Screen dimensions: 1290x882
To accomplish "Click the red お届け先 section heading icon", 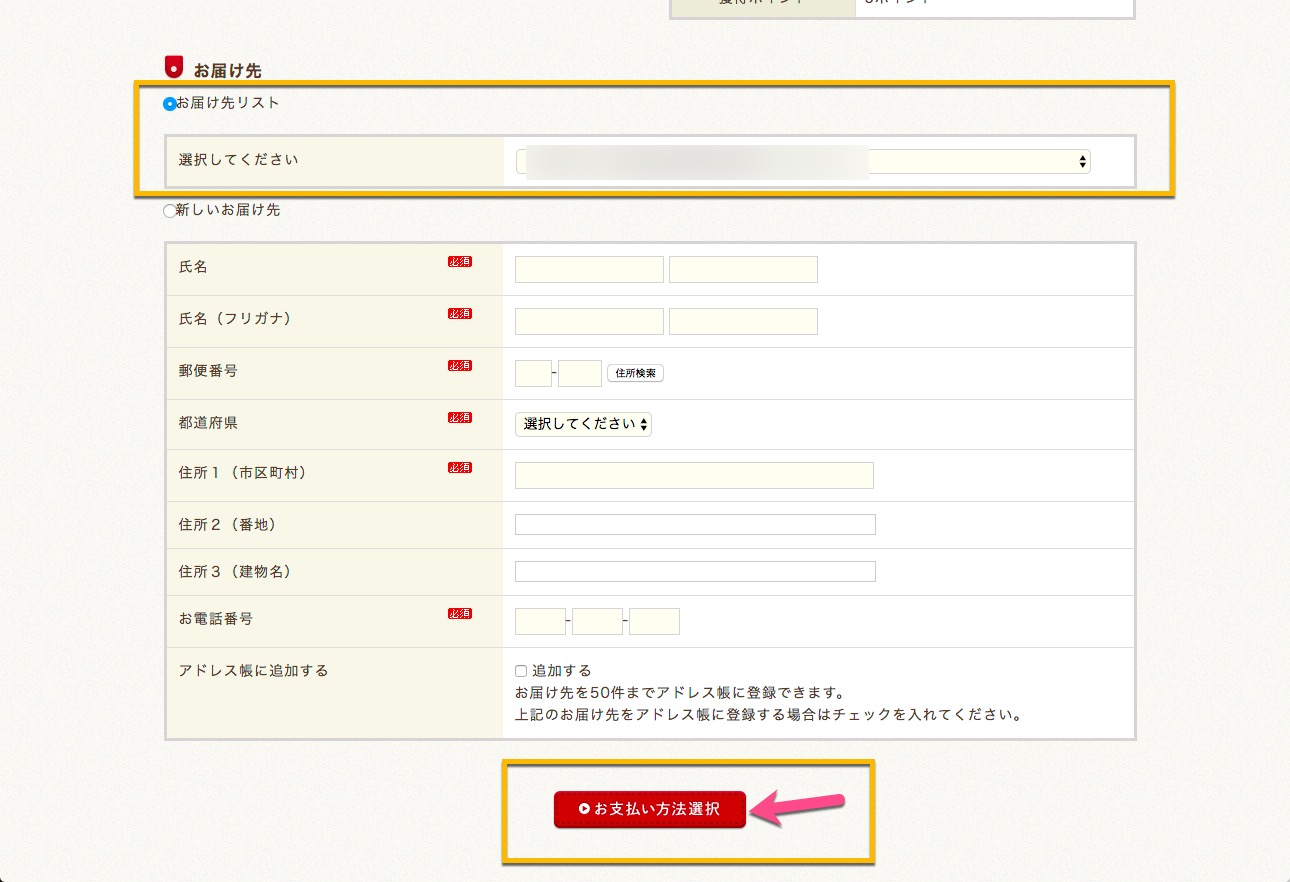I will tap(174, 67).
